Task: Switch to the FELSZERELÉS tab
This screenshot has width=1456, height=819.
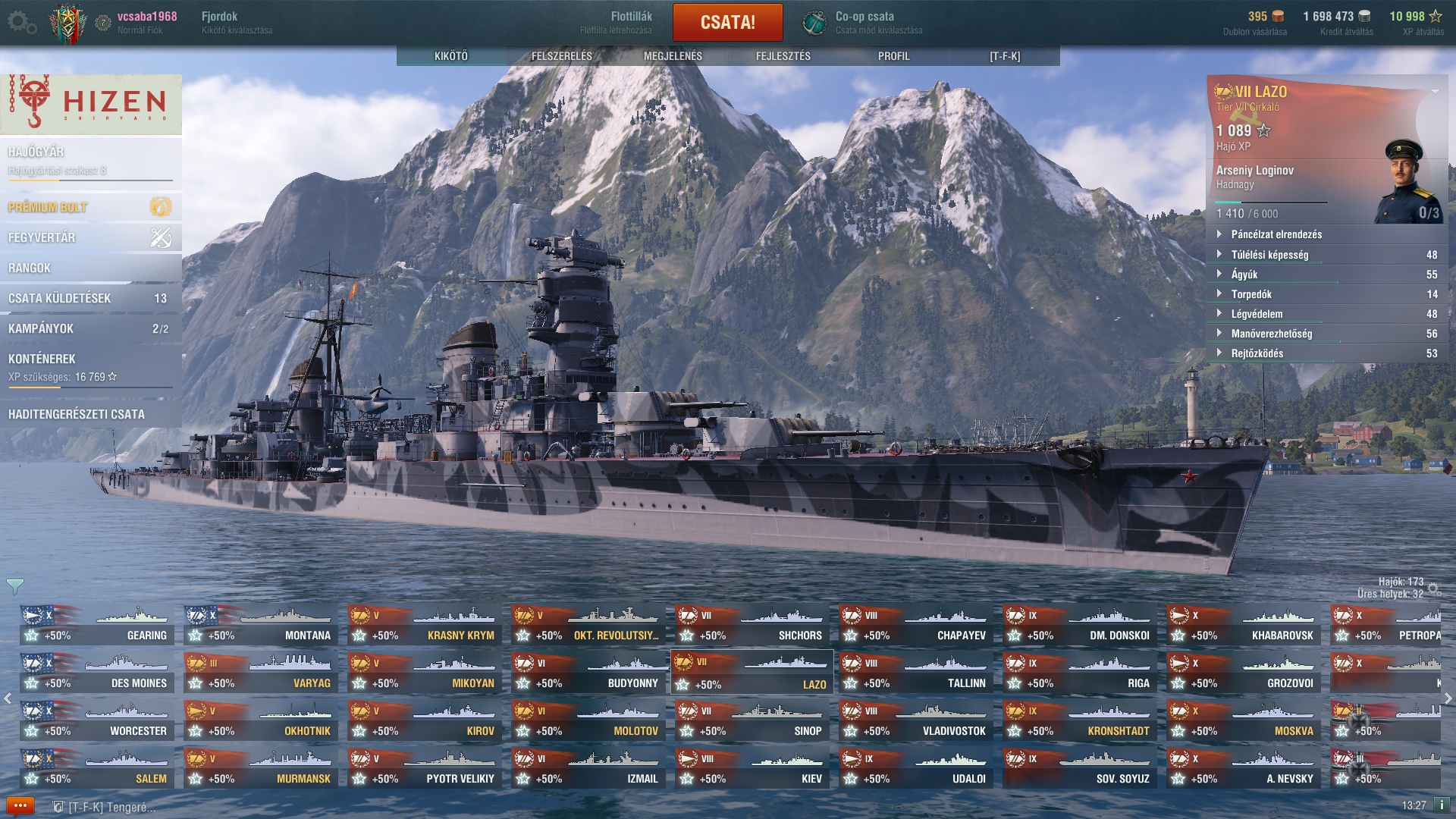Action: (562, 56)
